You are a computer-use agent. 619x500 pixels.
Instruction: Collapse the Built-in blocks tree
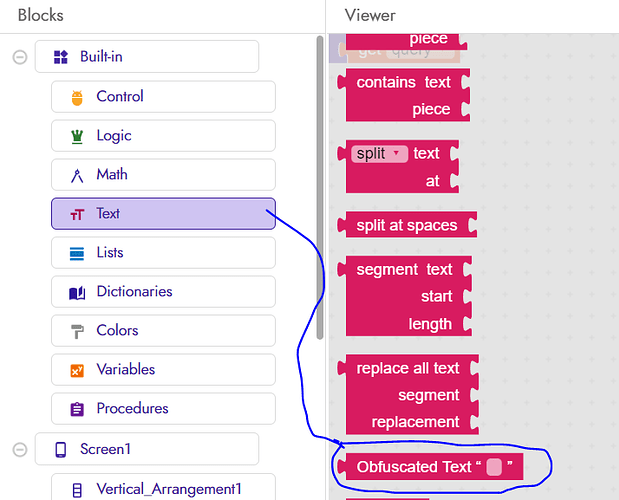(x=20, y=57)
